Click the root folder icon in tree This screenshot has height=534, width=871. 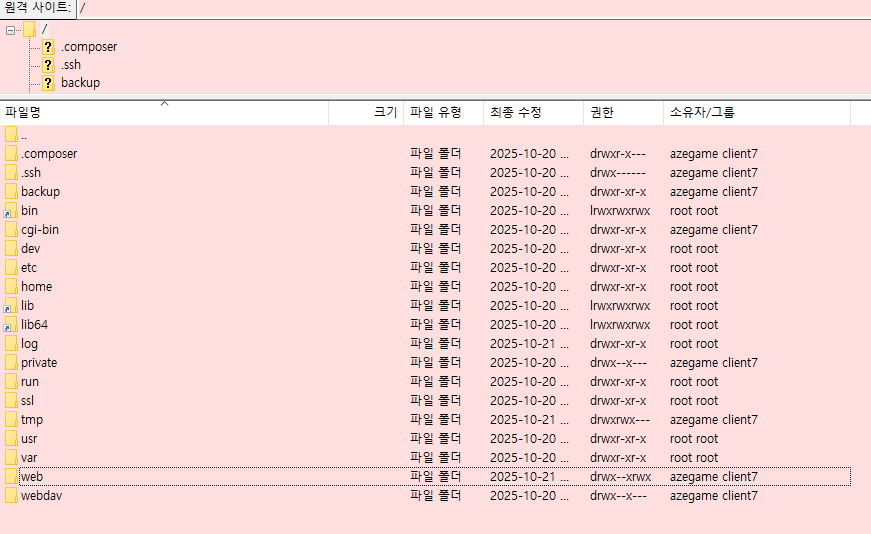pyautogui.click(x=30, y=29)
